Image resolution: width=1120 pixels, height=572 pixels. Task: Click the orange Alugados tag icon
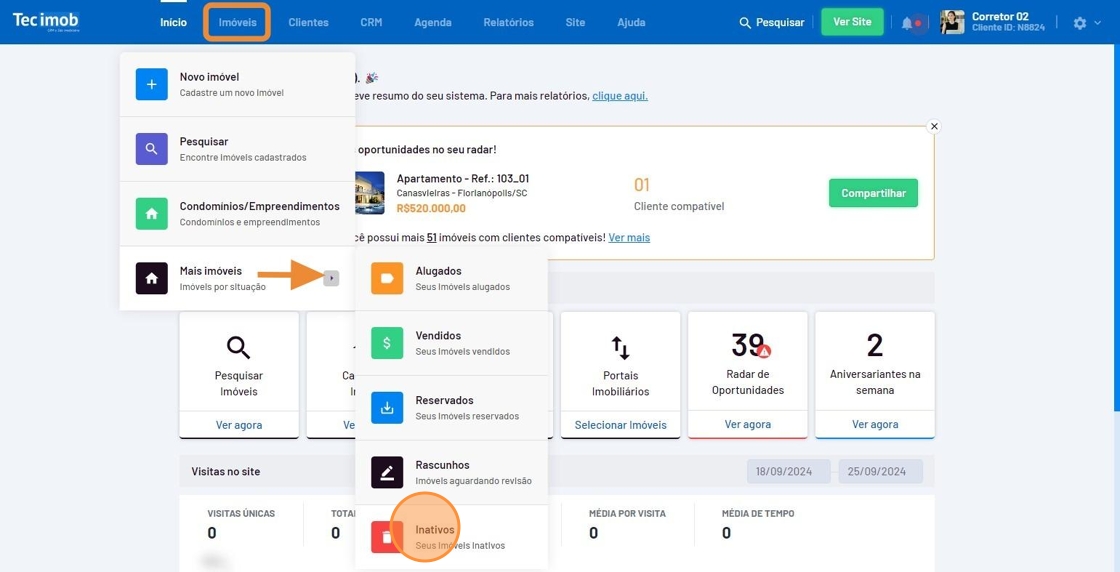387,278
